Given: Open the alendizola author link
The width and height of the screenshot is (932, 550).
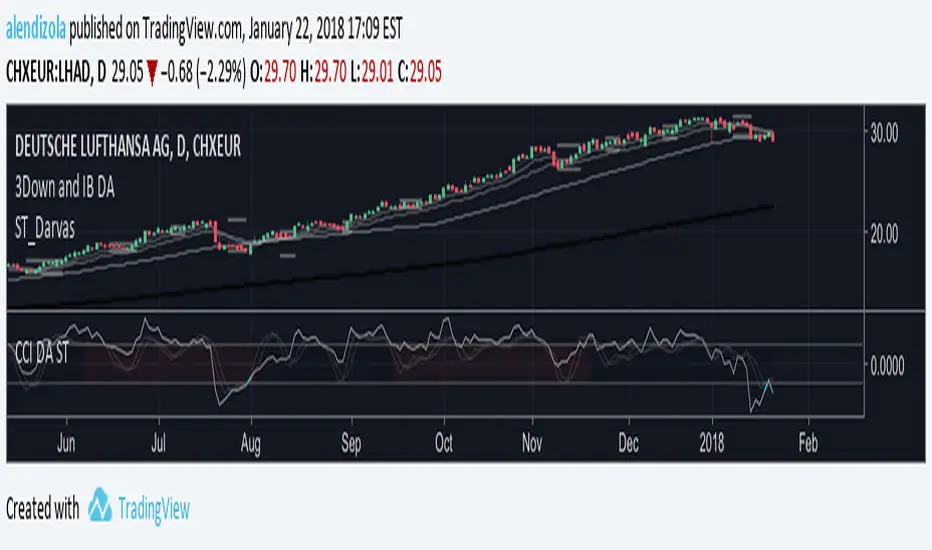Looking at the screenshot, I should click(x=36, y=29).
